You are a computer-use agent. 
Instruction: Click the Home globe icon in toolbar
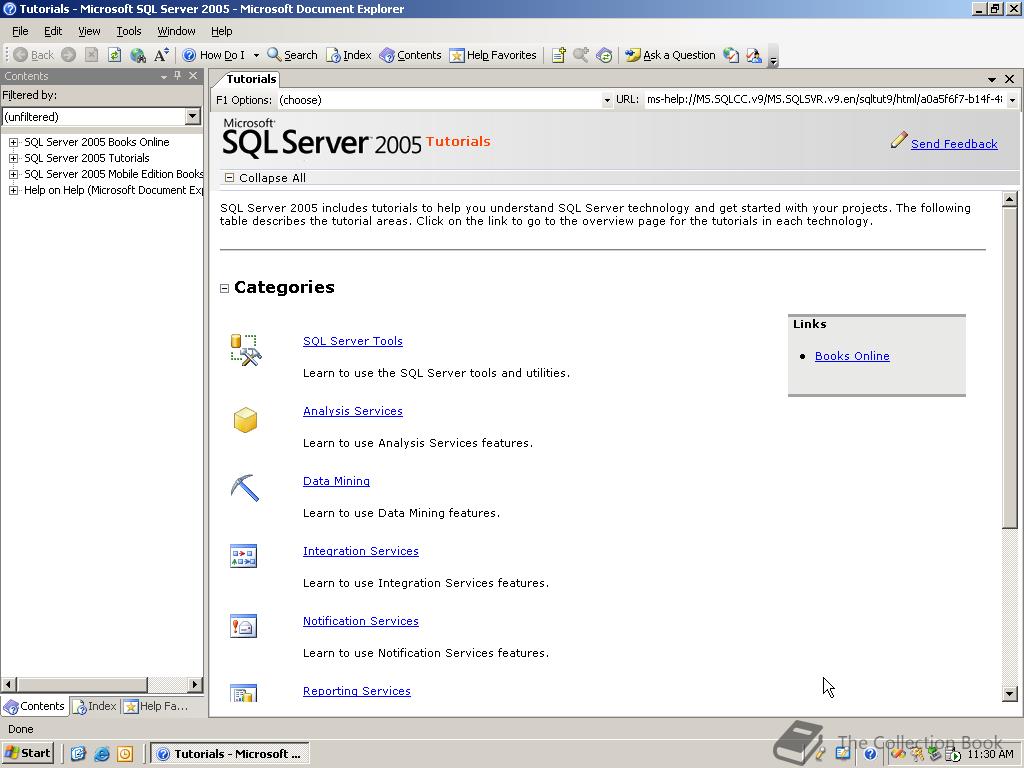click(138, 56)
